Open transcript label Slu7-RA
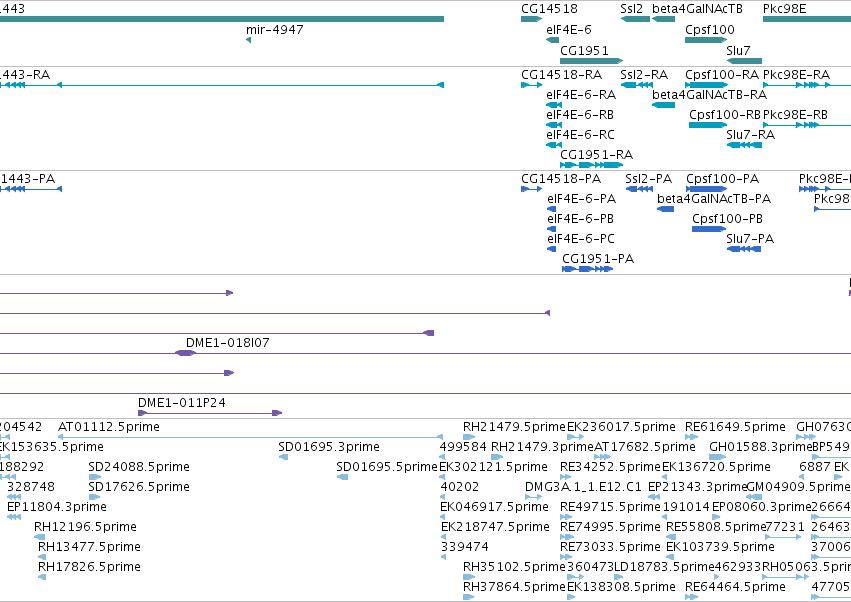The image size is (851, 602). click(x=751, y=135)
